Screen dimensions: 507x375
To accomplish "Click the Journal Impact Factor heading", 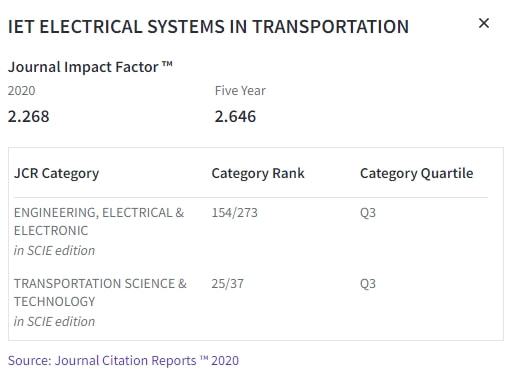I will 83,67.
